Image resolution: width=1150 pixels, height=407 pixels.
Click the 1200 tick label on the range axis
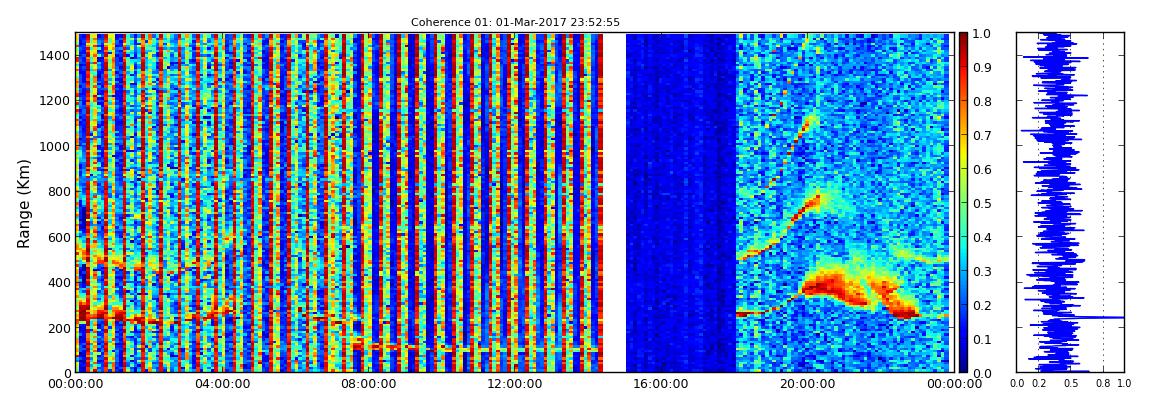click(x=55, y=100)
